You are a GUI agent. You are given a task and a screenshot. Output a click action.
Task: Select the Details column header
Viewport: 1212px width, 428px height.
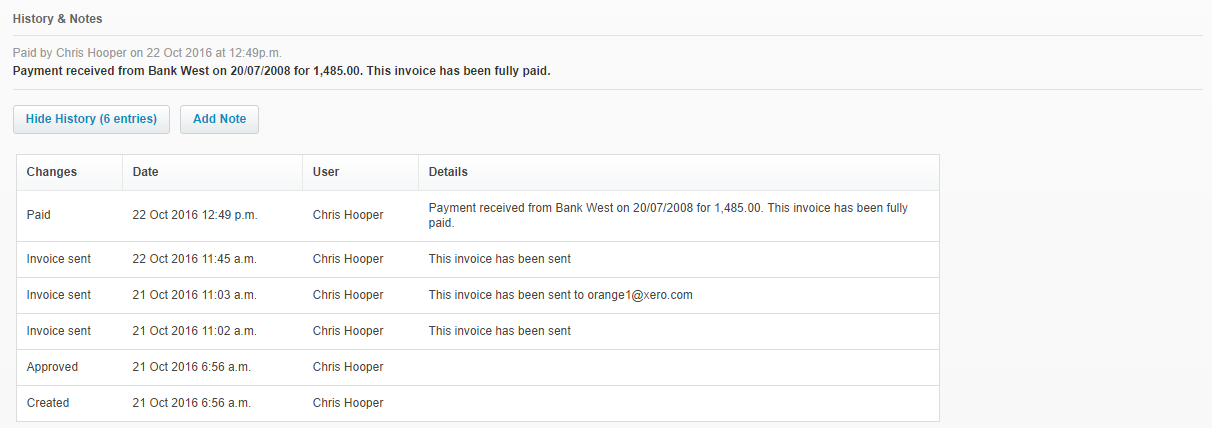click(448, 172)
